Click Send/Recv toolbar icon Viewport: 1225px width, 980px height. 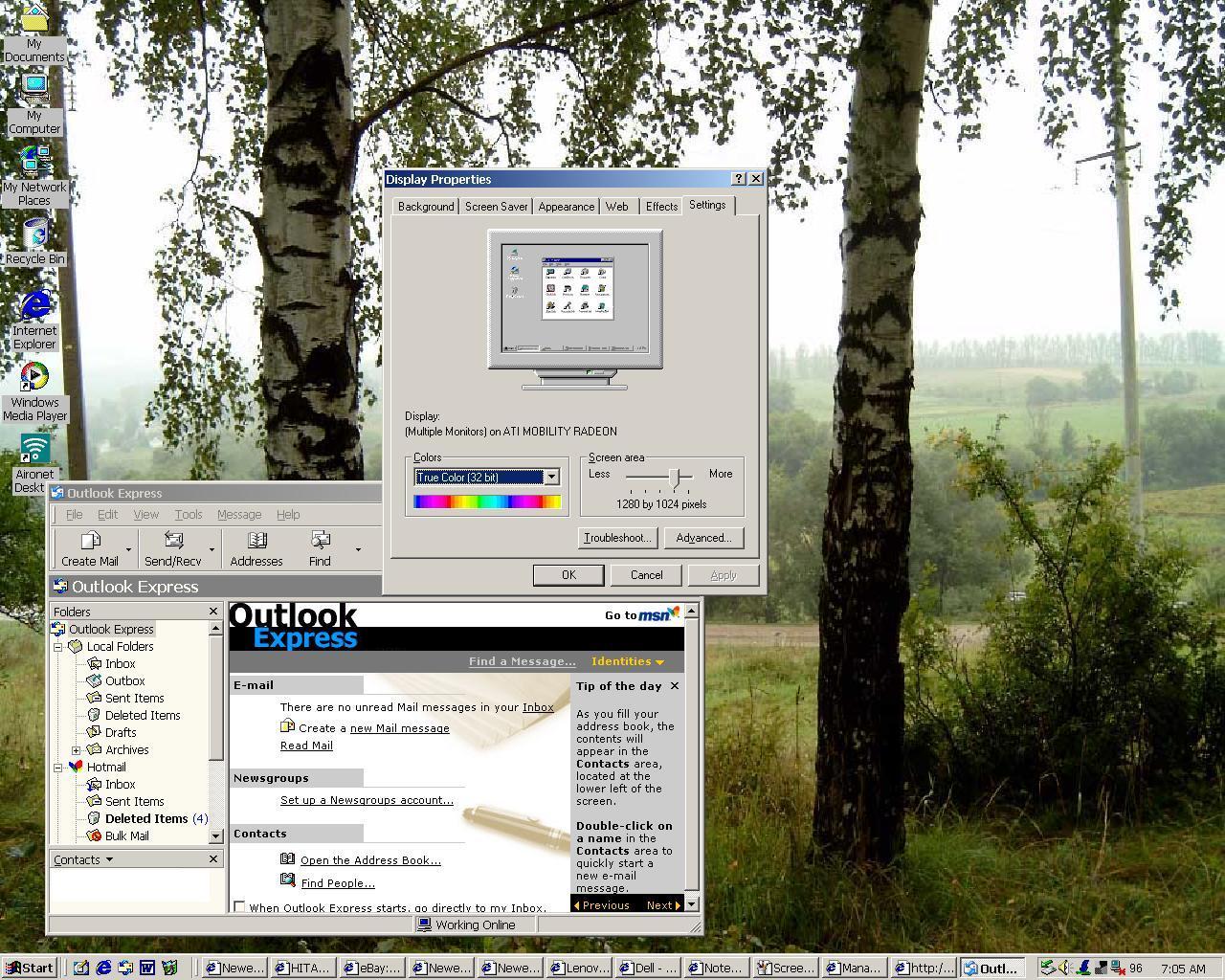point(172,548)
